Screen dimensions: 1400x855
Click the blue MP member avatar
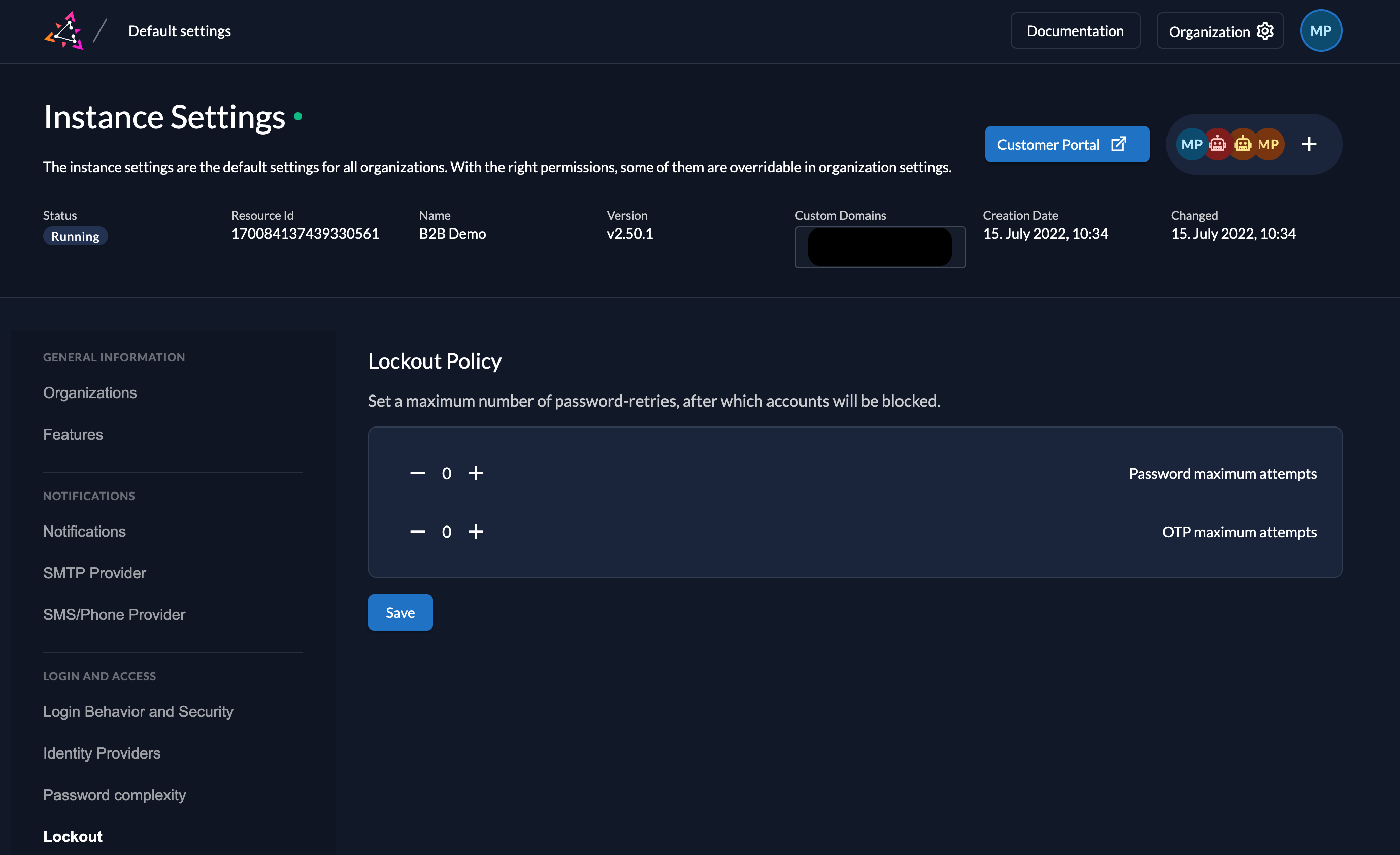point(1191,144)
